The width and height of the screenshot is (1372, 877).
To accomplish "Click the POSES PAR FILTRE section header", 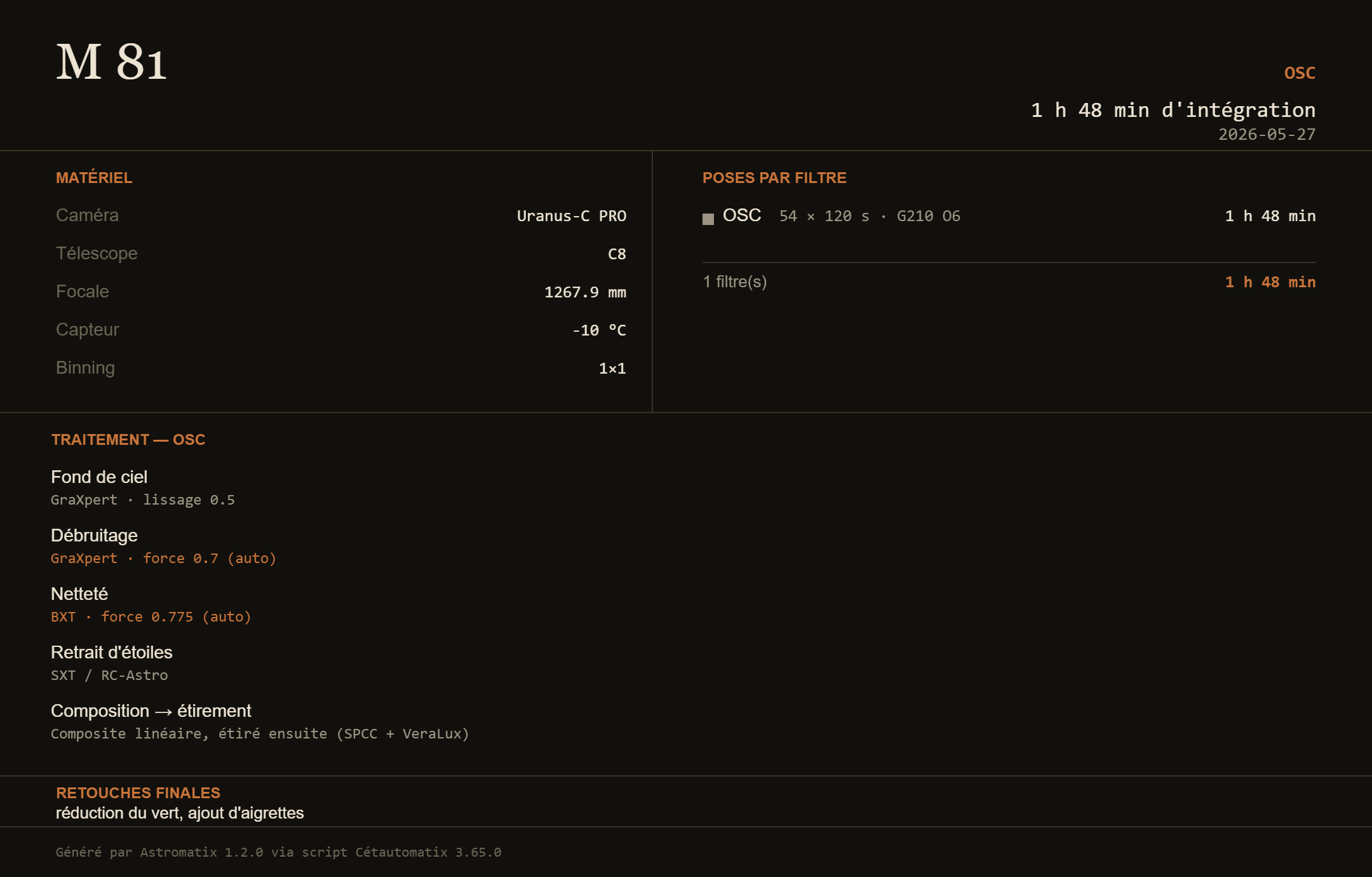I will tap(774, 178).
